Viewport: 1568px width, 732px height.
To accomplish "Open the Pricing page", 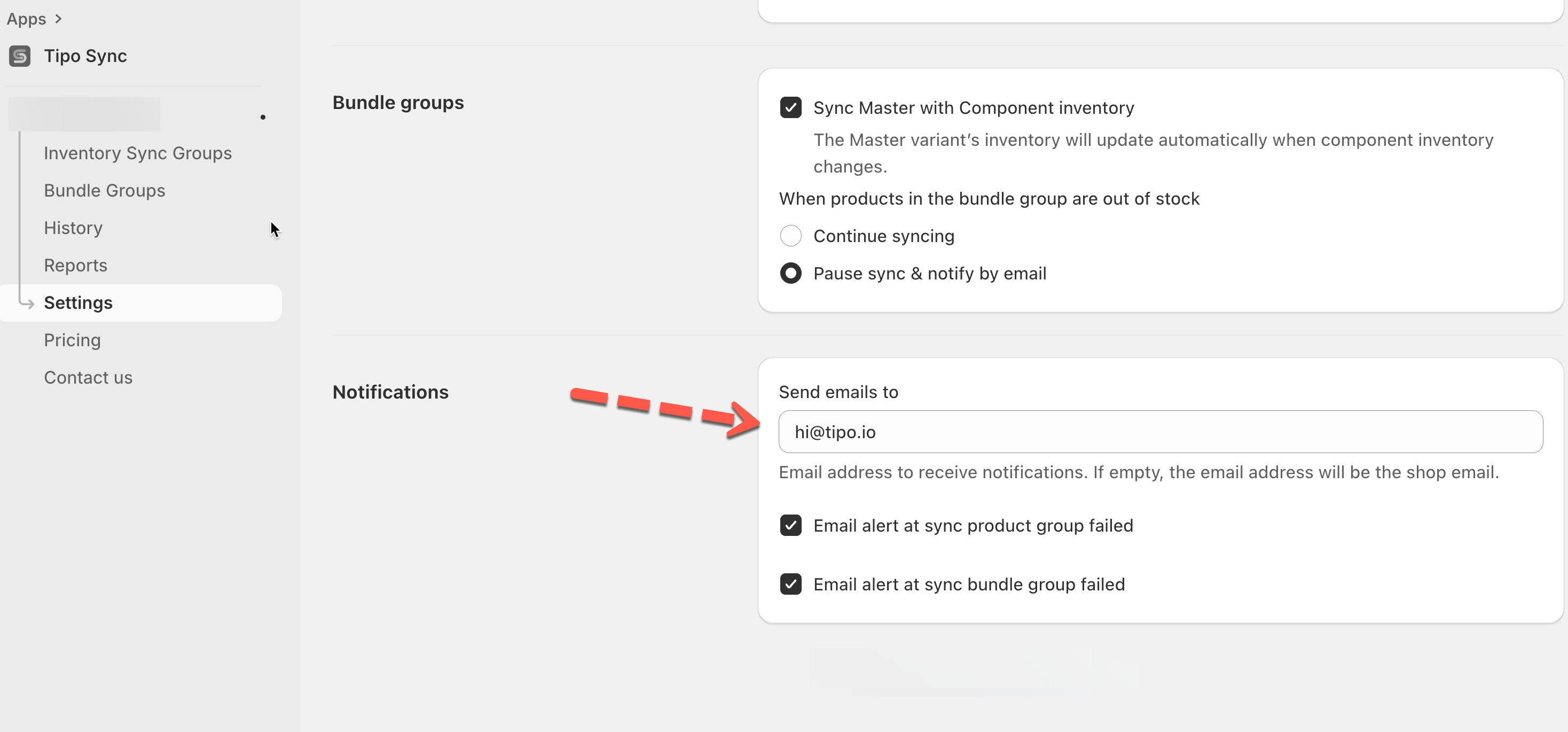I will pyautogui.click(x=72, y=340).
